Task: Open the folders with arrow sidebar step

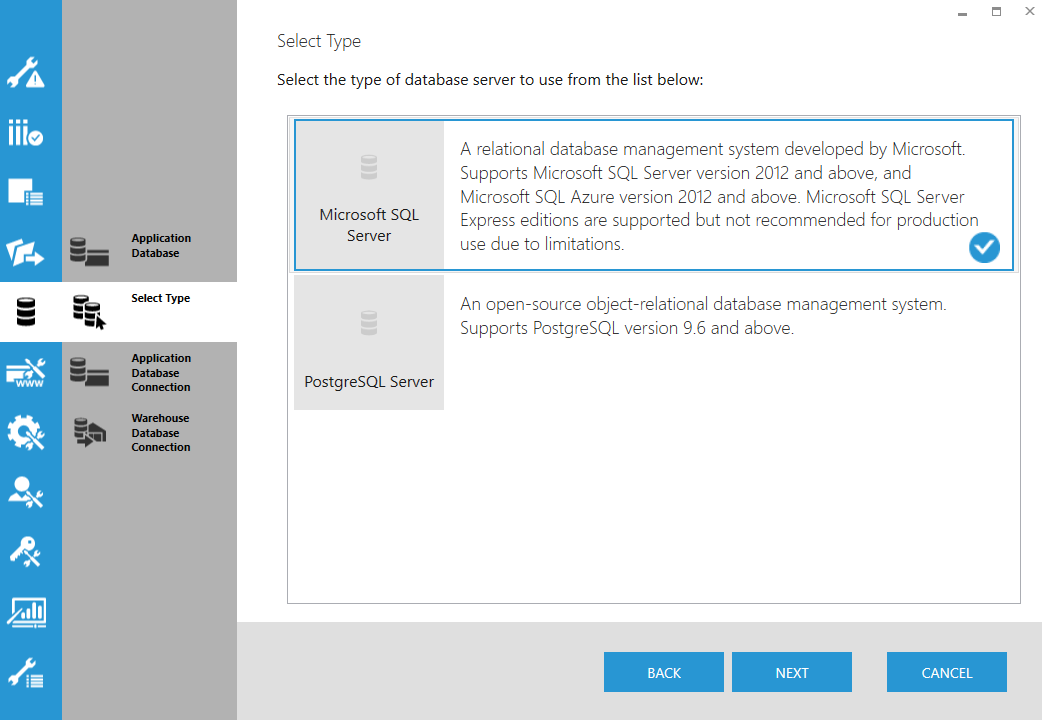Action: point(26,252)
